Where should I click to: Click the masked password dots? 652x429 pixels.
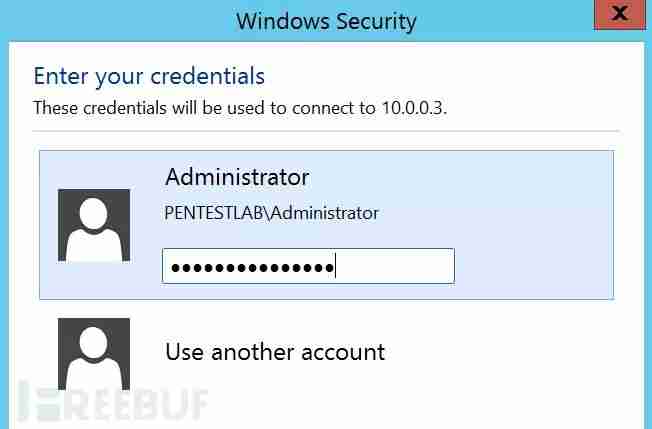[250, 267]
